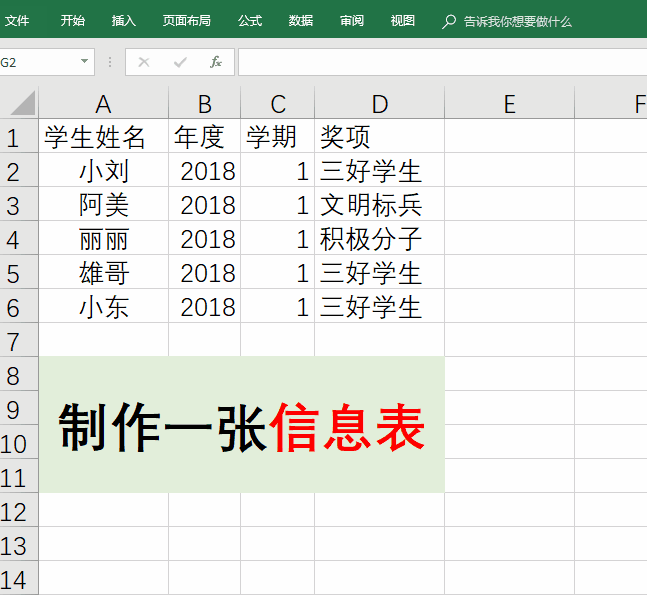
Task: Select row 1 header
Action: tap(19, 136)
